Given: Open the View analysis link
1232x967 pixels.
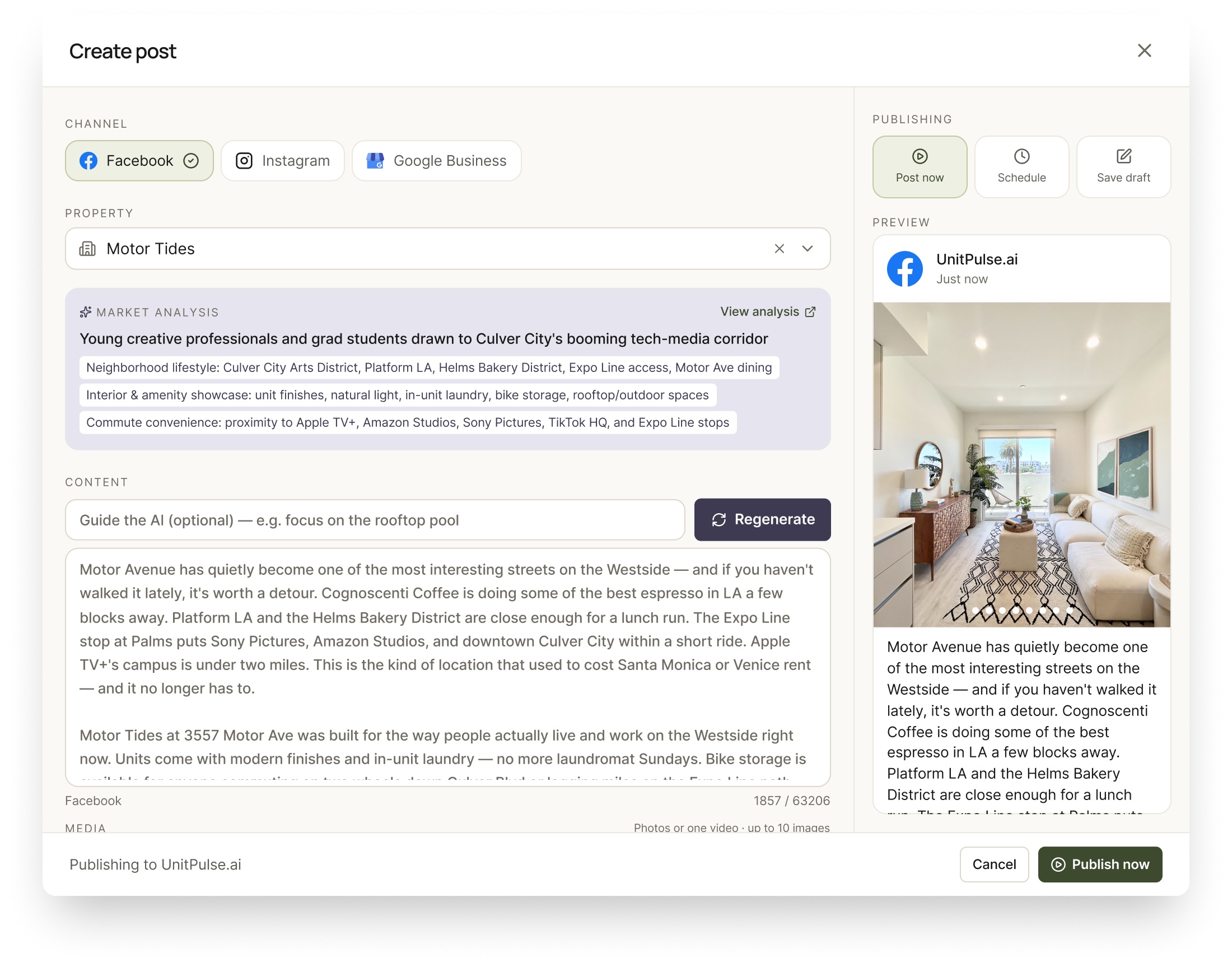Looking at the screenshot, I should (767, 312).
